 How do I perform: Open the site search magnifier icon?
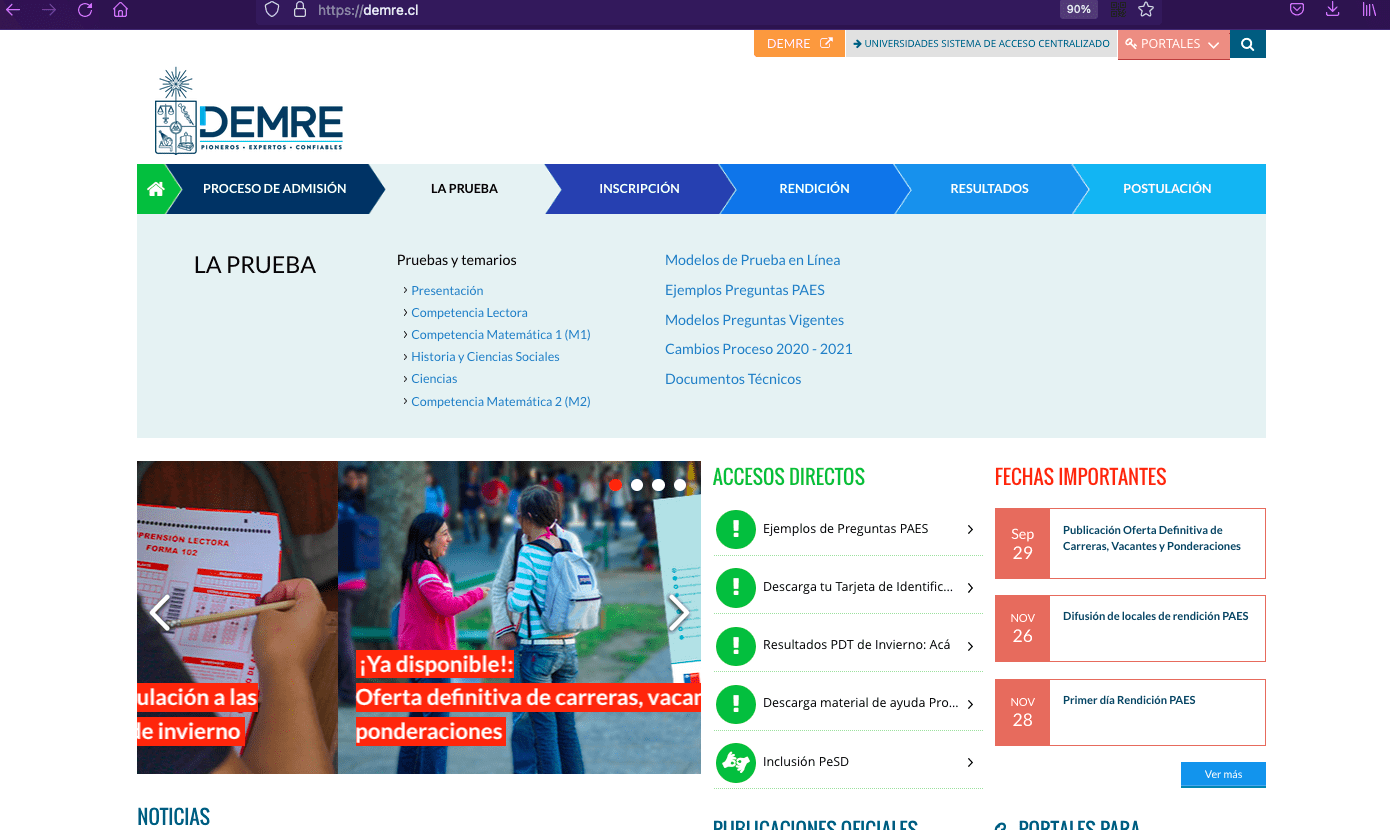tap(1247, 44)
